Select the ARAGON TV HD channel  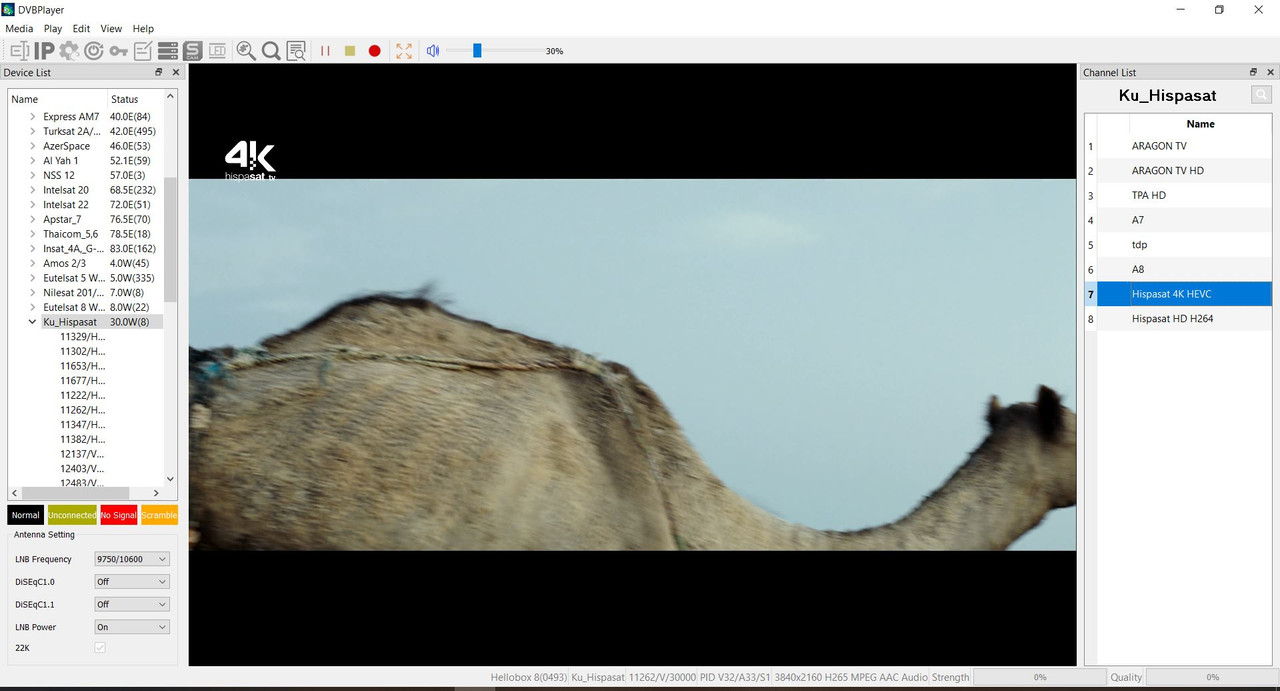click(x=1184, y=170)
